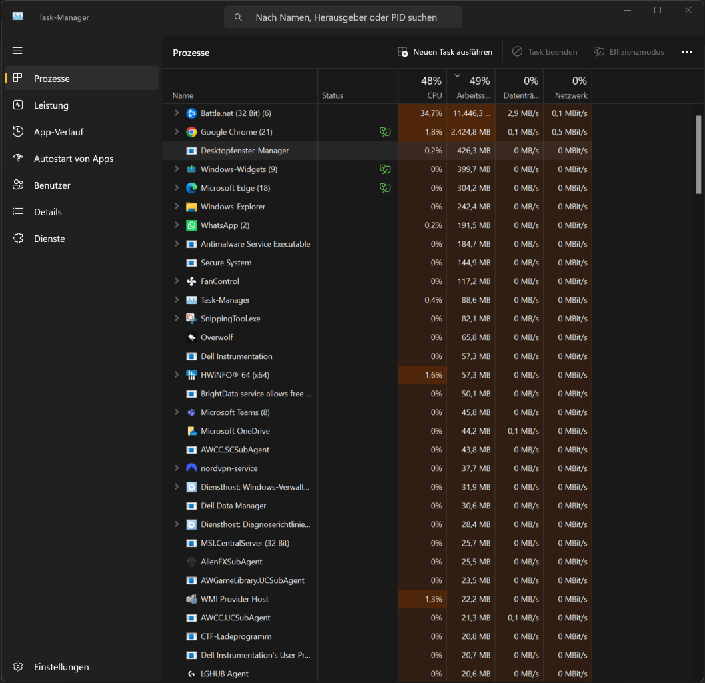
Task: Select the AWCC.SCSubAgent process row
Action: (377, 450)
